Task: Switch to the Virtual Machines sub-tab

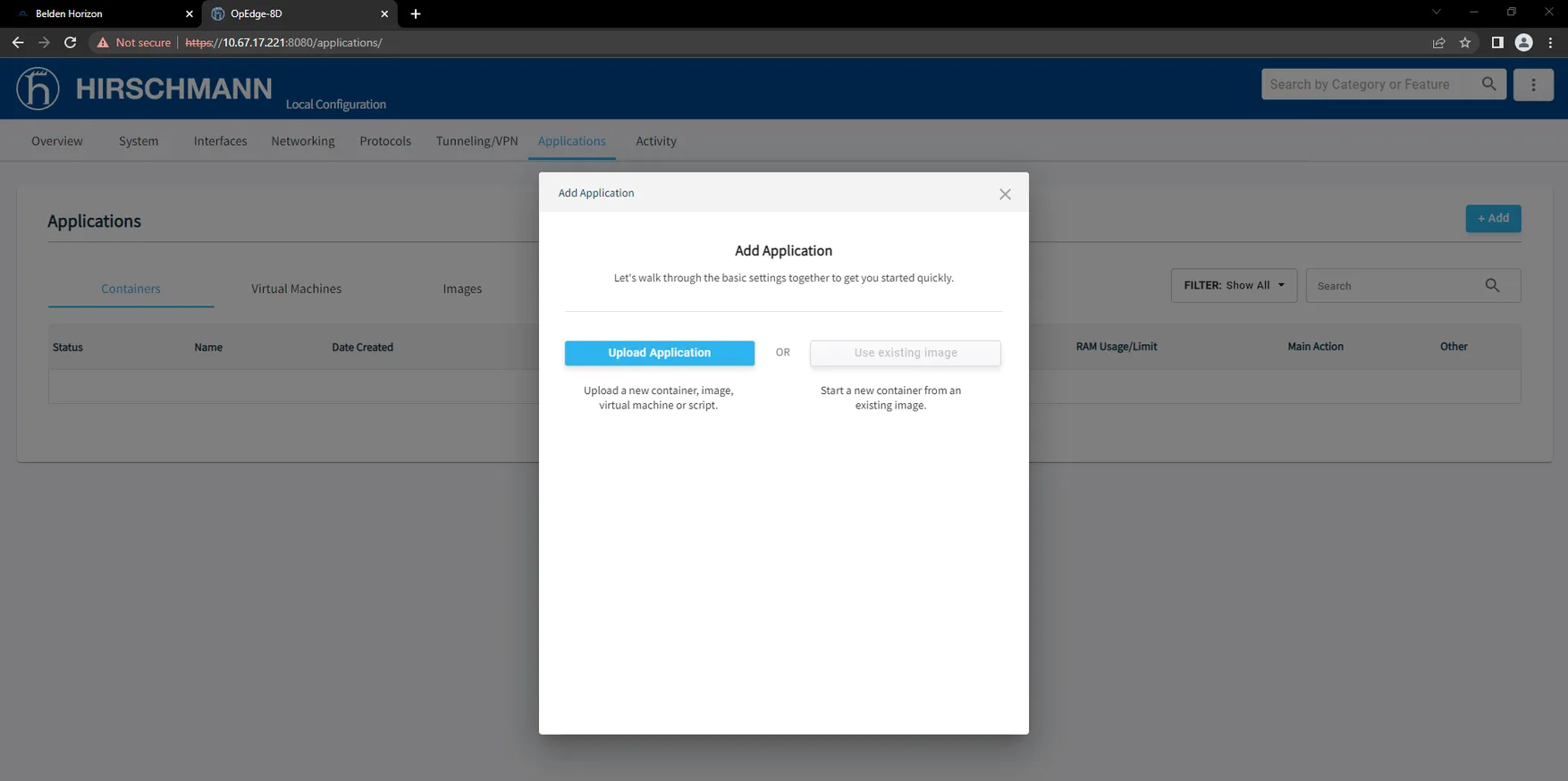Action: click(296, 289)
